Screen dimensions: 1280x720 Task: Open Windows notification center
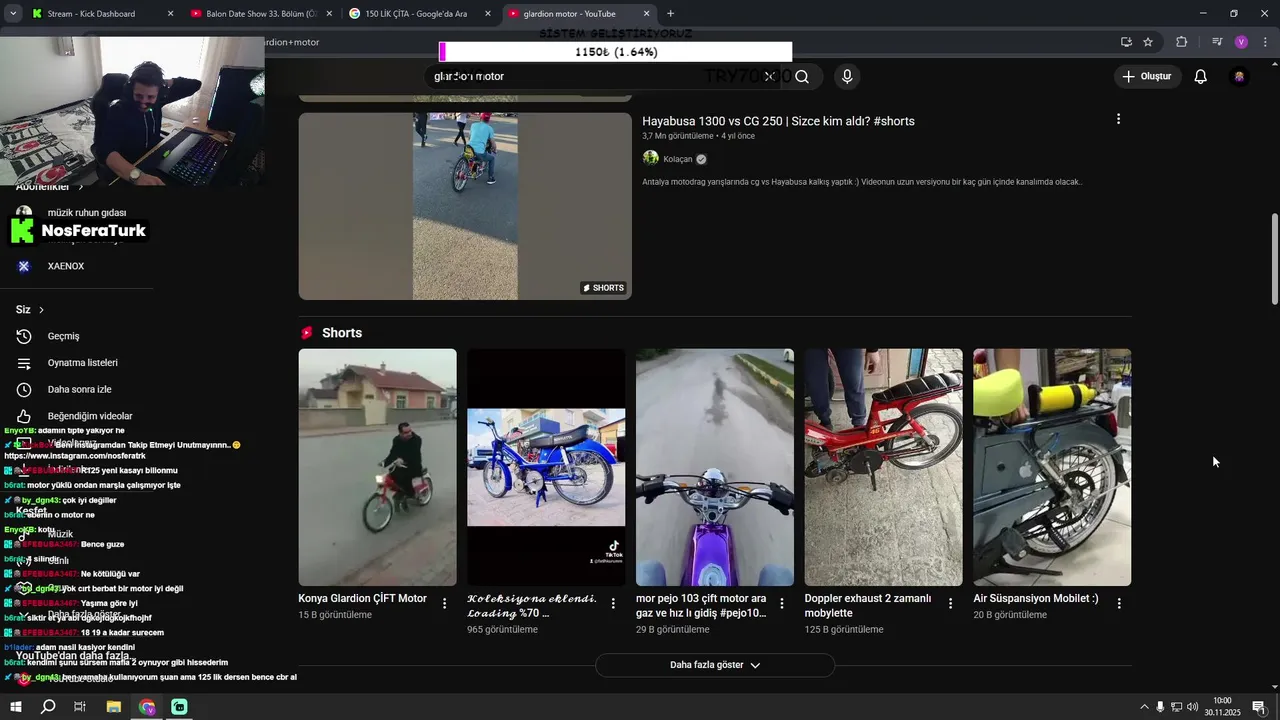point(1259,707)
